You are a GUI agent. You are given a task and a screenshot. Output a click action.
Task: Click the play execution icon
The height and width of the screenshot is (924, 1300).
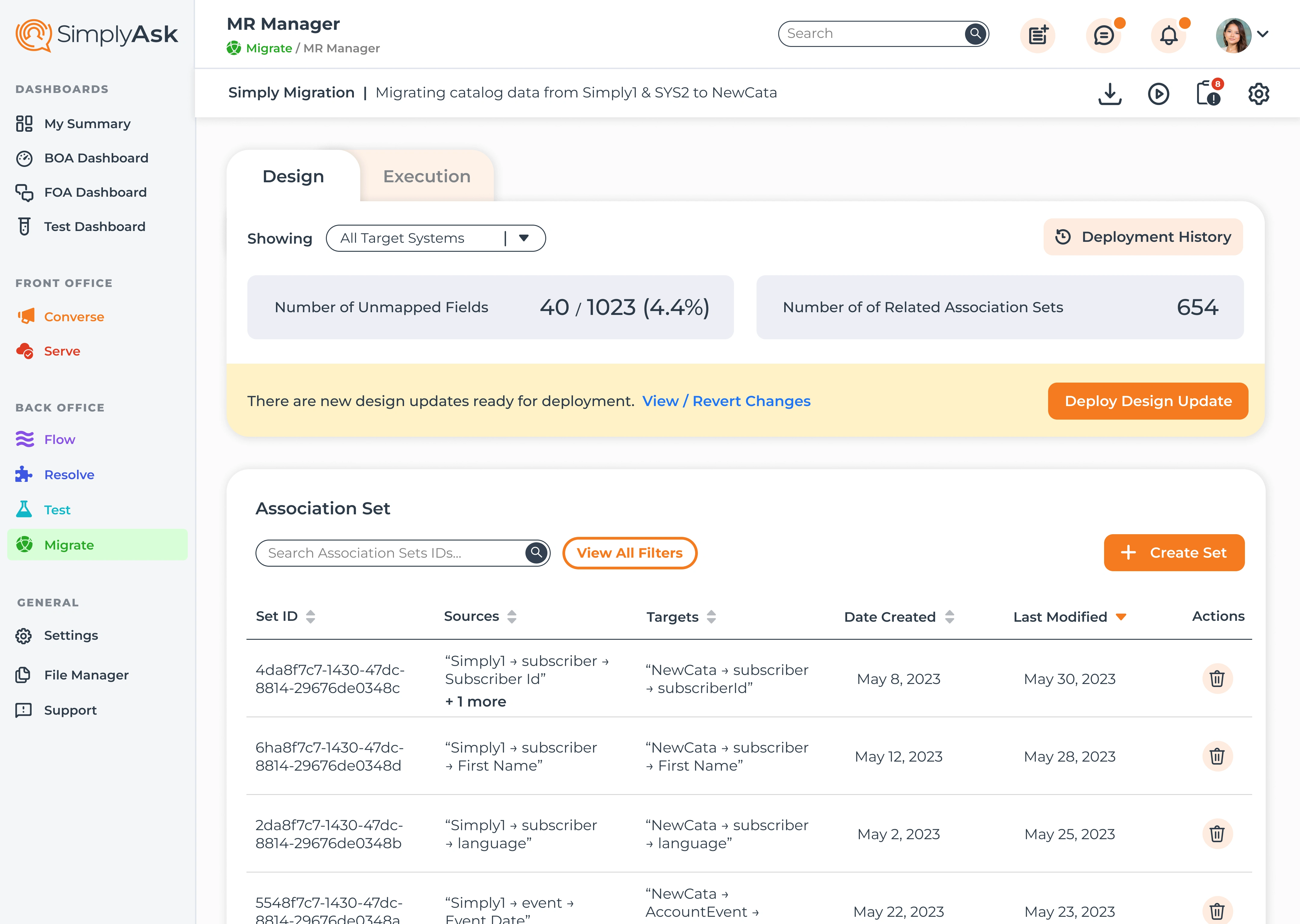[x=1159, y=94]
